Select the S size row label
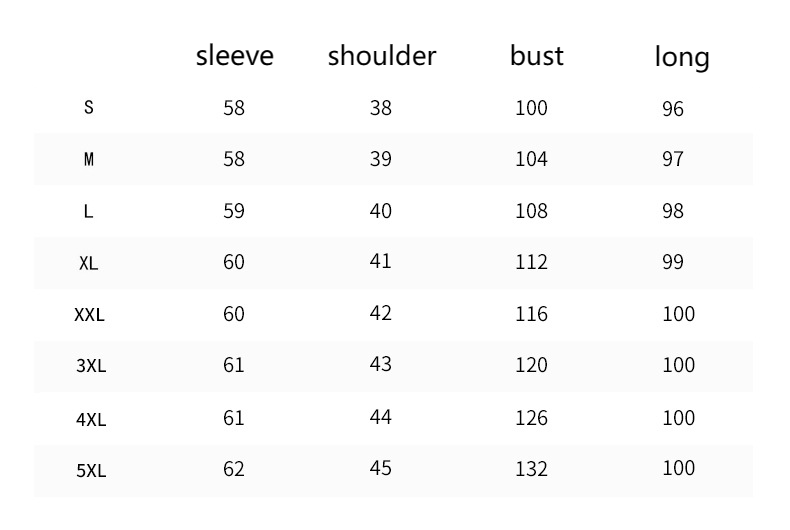Viewport: 790px width, 530px height. (x=89, y=107)
